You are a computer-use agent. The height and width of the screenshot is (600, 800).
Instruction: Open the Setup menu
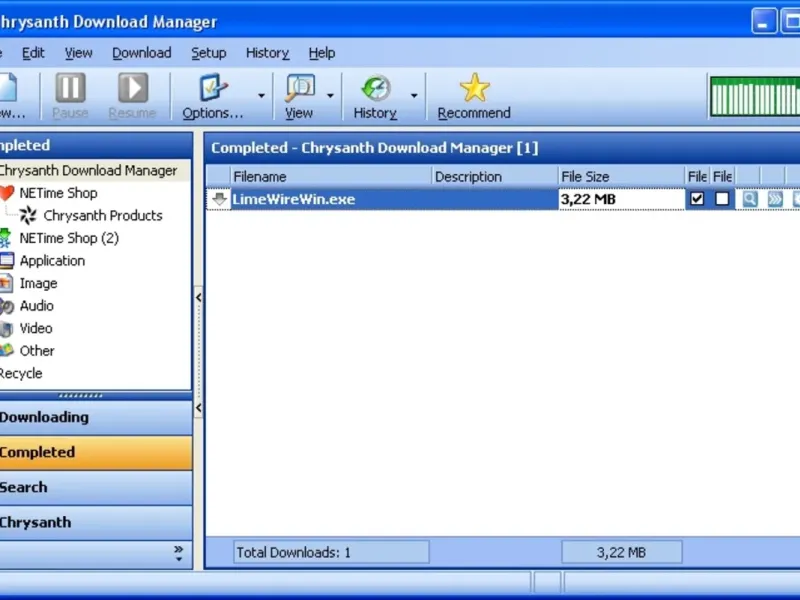click(x=208, y=53)
